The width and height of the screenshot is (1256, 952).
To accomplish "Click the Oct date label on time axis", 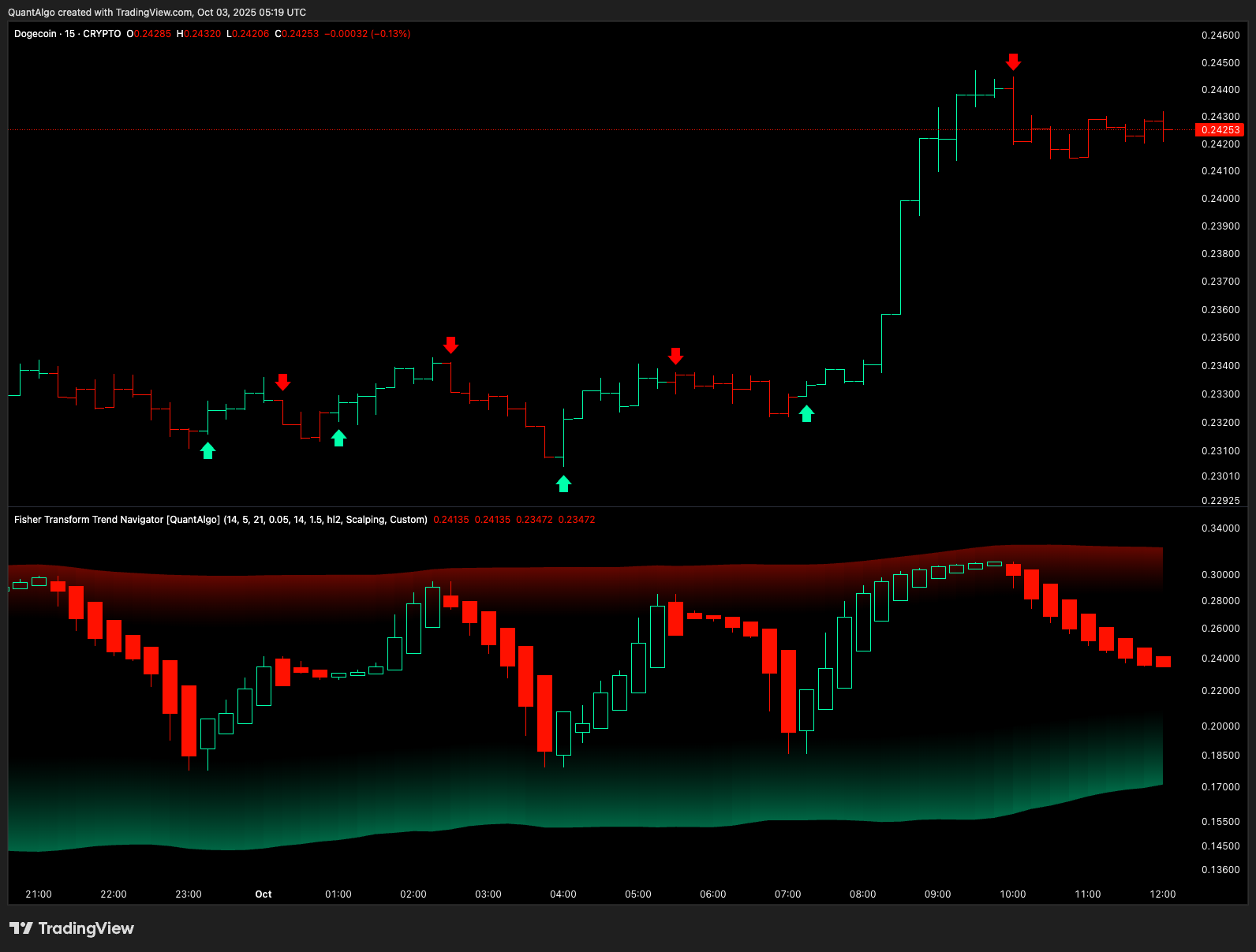I will click(264, 894).
